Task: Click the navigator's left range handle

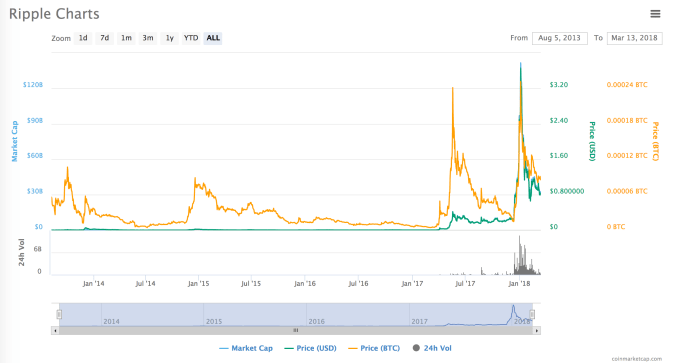Action: pyautogui.click(x=59, y=314)
